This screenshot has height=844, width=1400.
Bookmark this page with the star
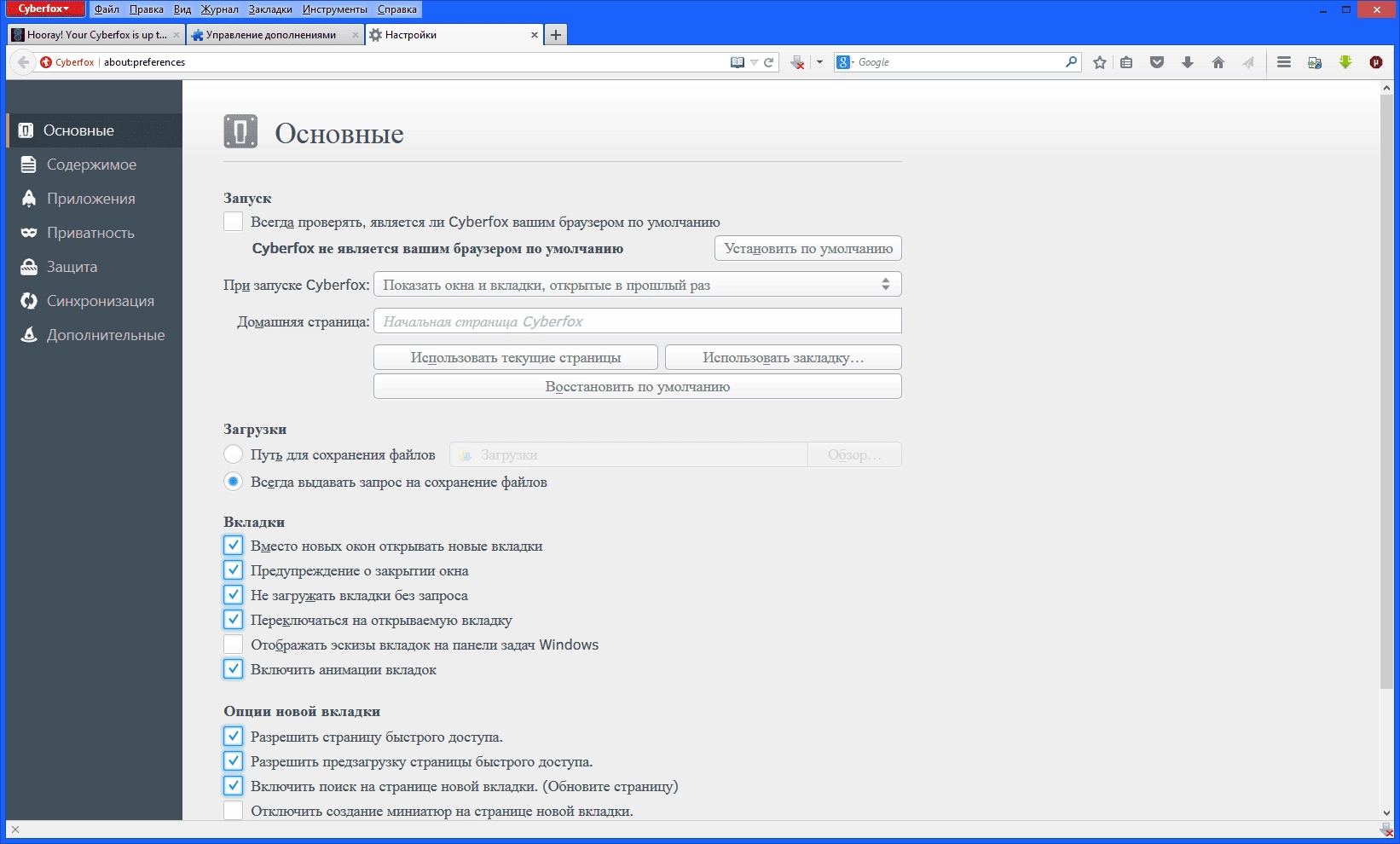pyautogui.click(x=1100, y=62)
